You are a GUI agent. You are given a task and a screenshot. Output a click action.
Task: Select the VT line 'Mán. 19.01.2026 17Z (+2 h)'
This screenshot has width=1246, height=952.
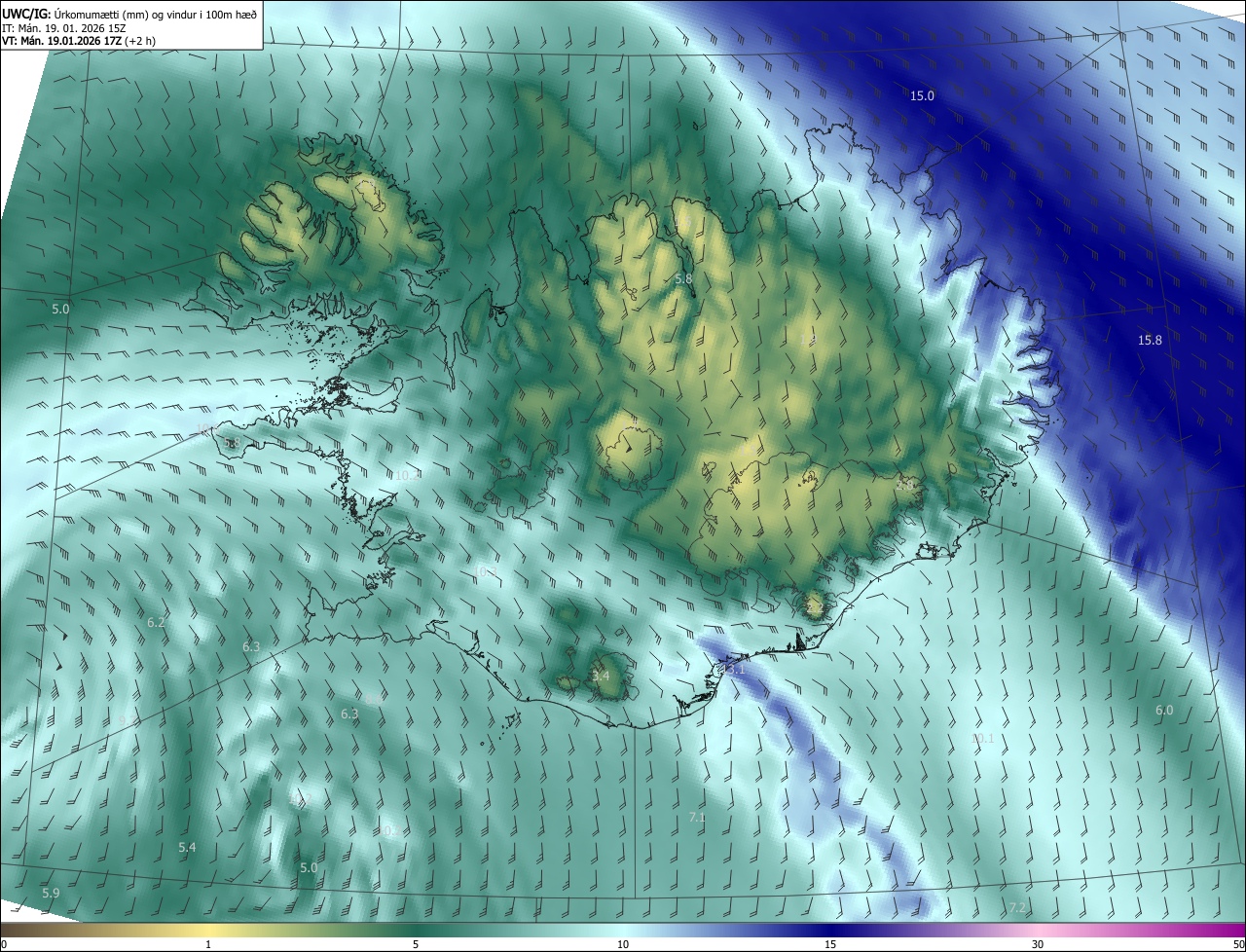pos(87,41)
